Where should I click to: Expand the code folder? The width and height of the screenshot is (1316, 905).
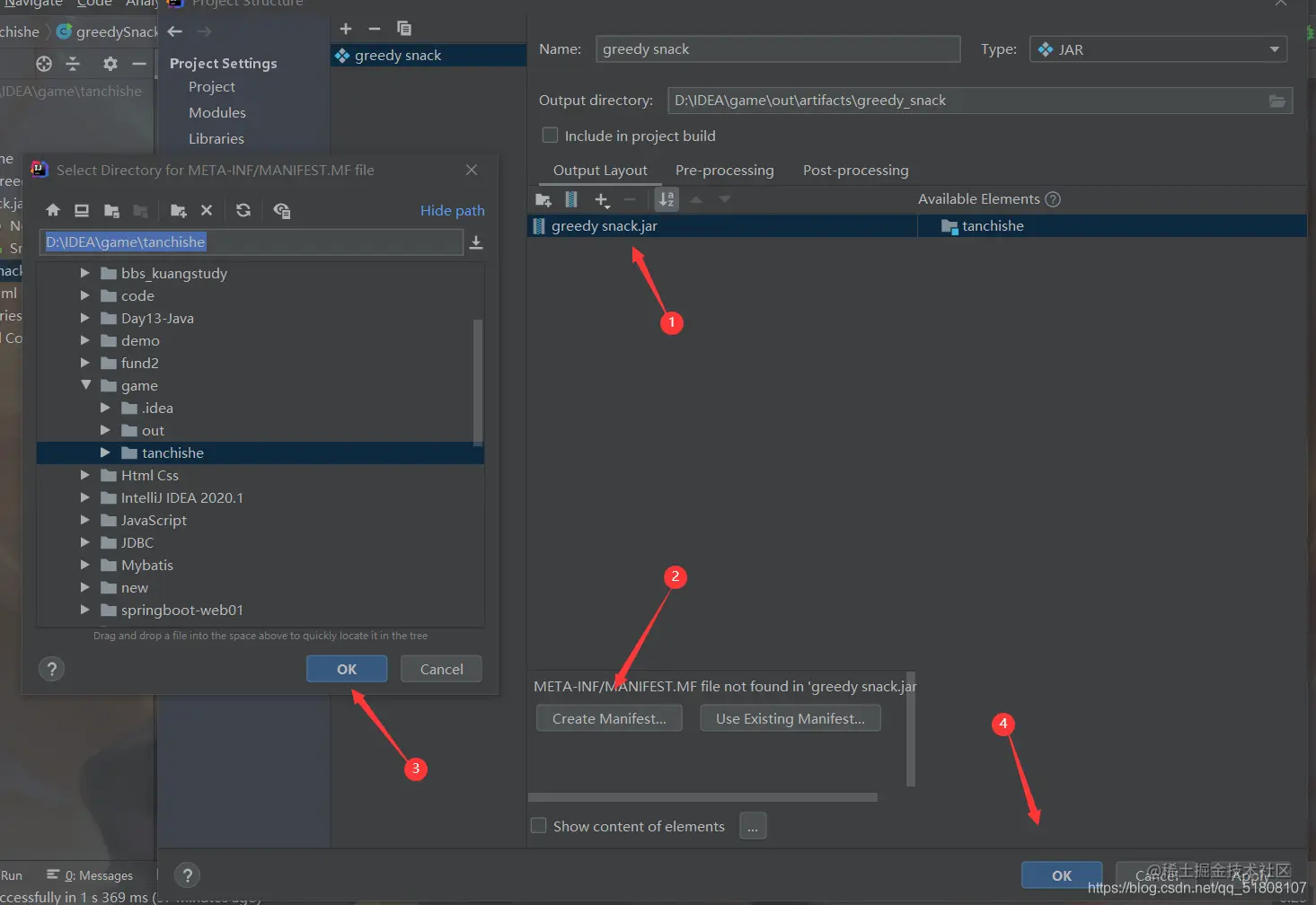pos(84,295)
